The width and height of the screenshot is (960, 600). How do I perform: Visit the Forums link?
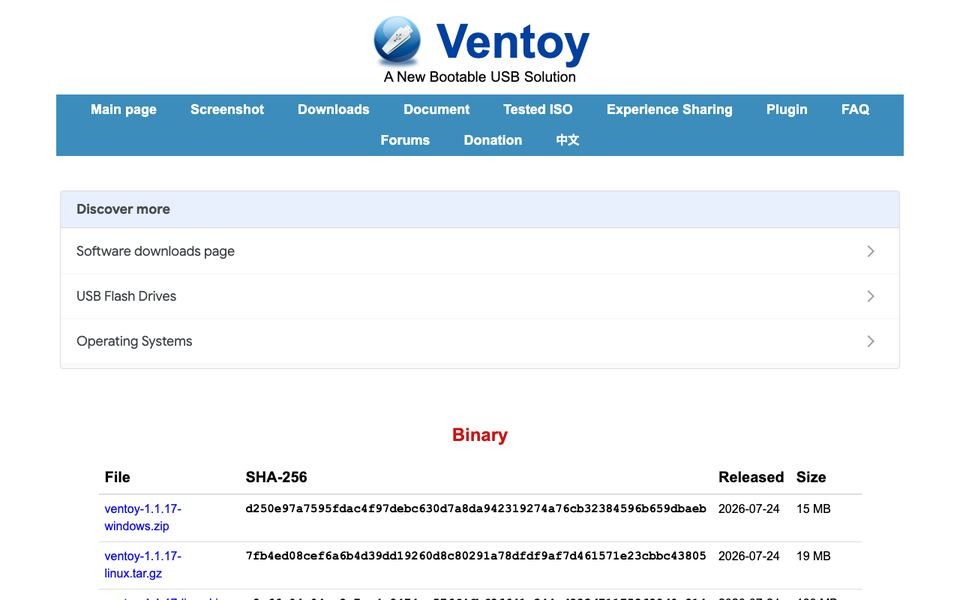[x=405, y=140]
